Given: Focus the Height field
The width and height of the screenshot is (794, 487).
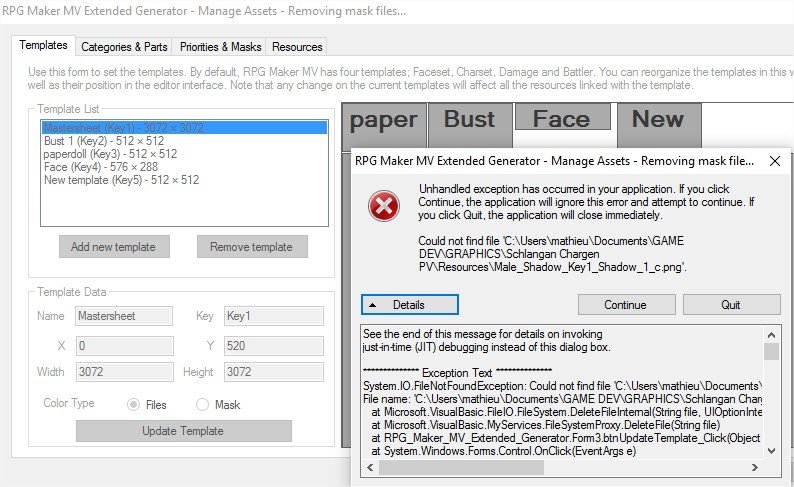Looking at the screenshot, I should tap(273, 372).
